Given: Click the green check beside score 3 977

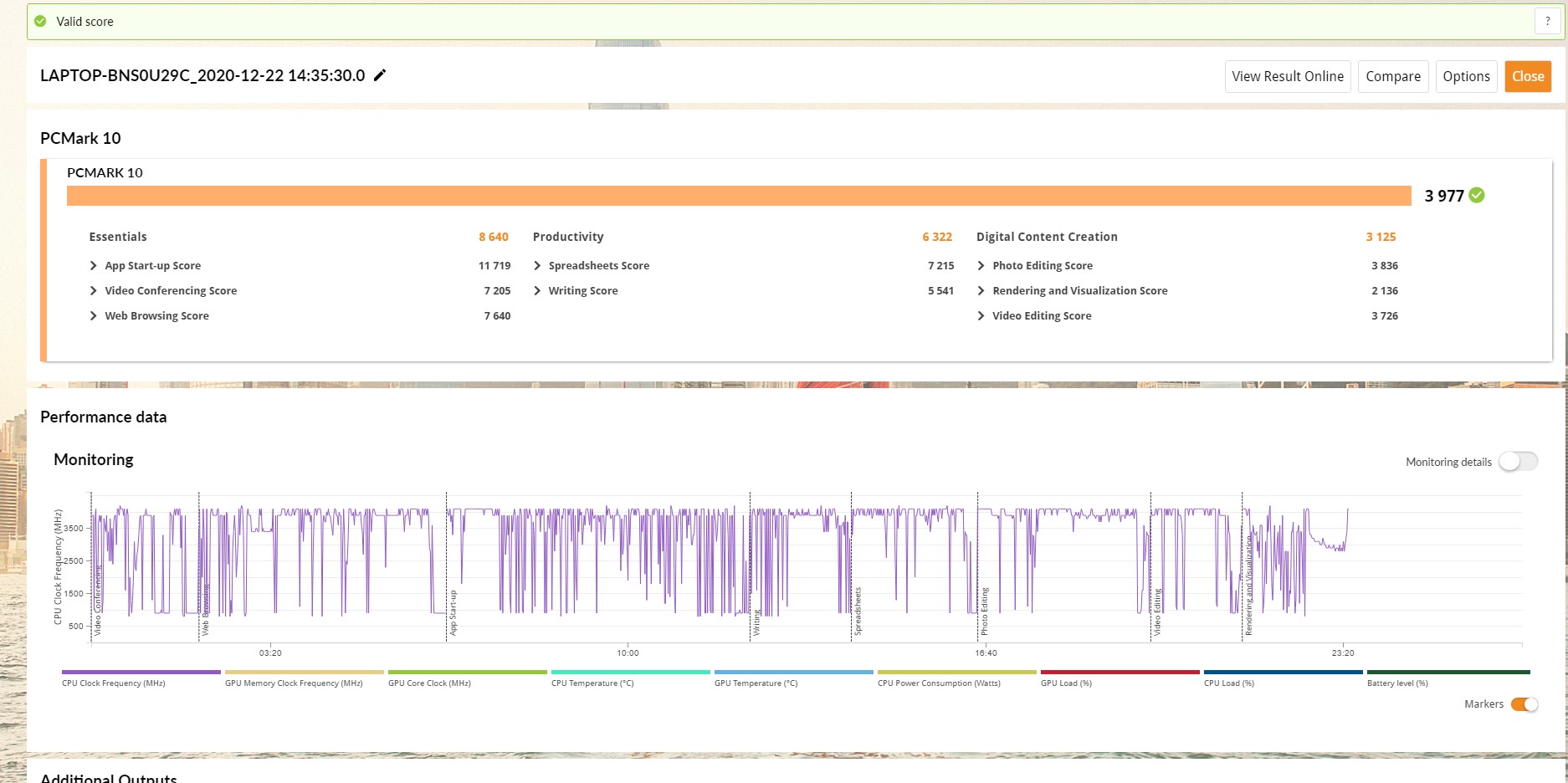Looking at the screenshot, I should coord(1477,195).
